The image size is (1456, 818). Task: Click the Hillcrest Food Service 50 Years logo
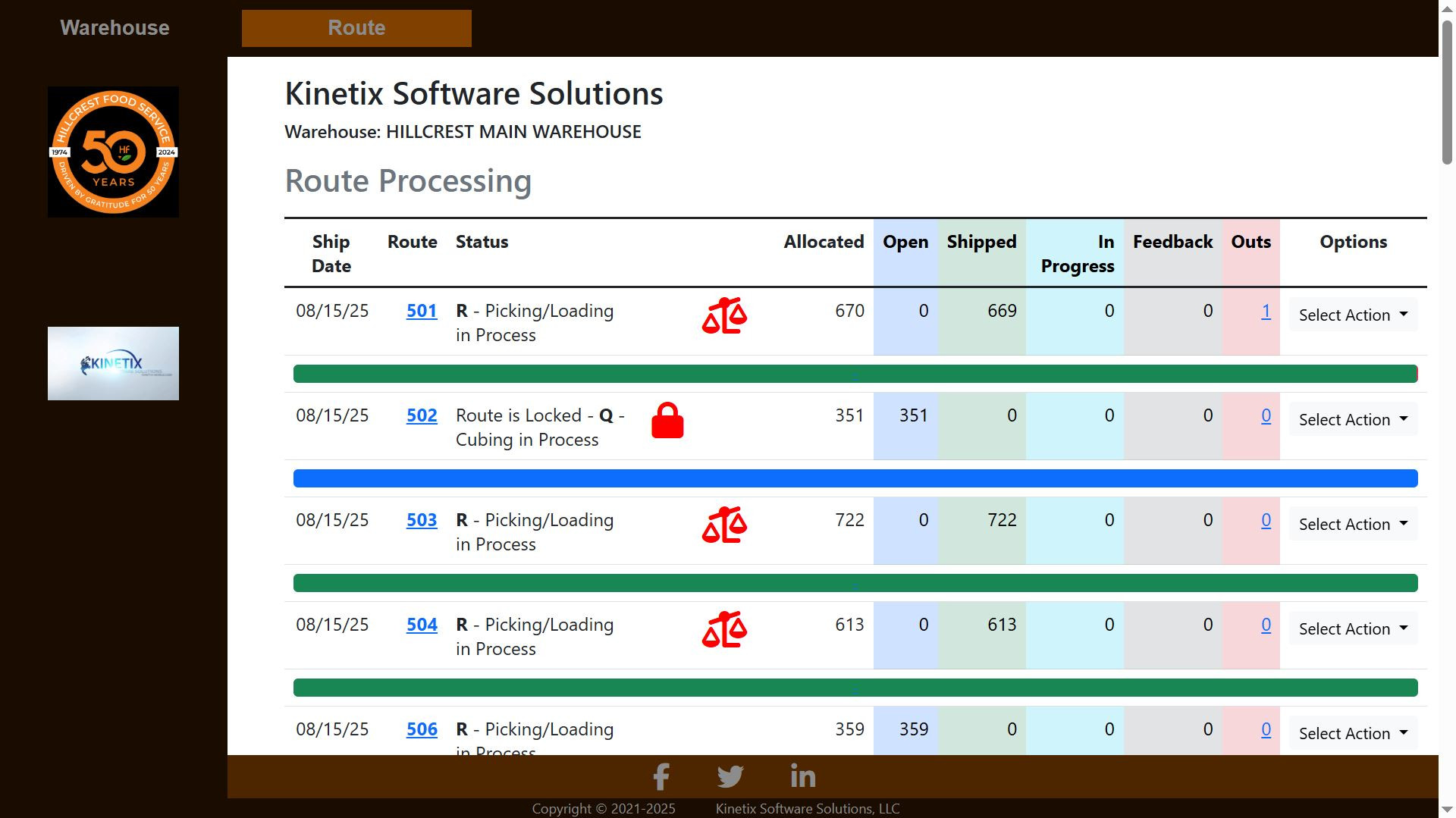(x=114, y=152)
